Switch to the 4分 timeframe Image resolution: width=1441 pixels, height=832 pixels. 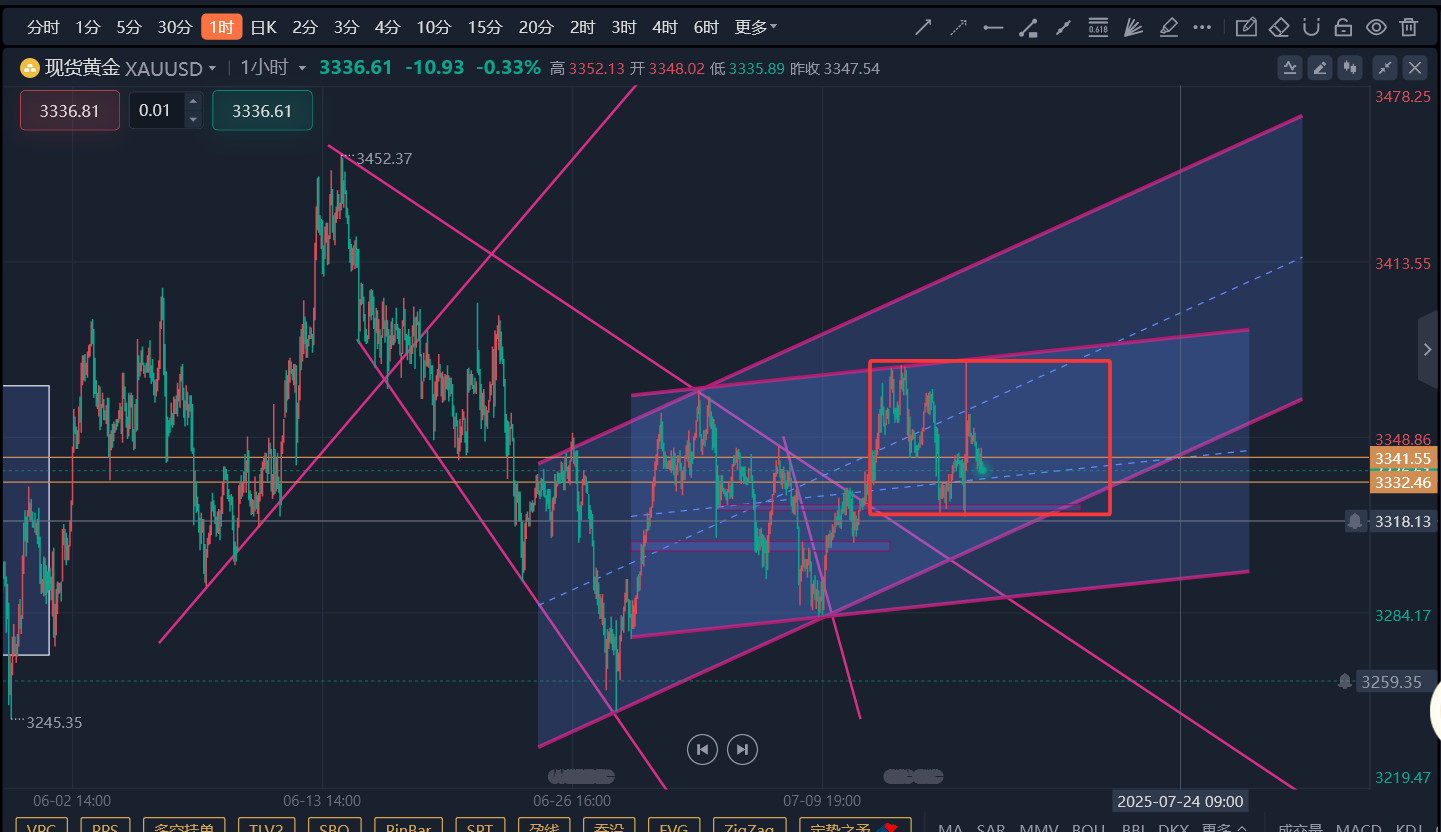(387, 27)
